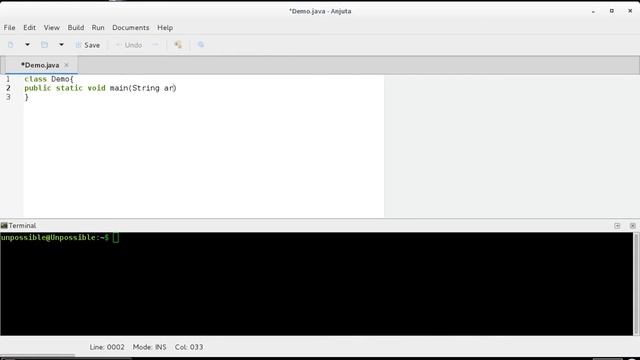Close the Terminal panel

tap(633, 226)
